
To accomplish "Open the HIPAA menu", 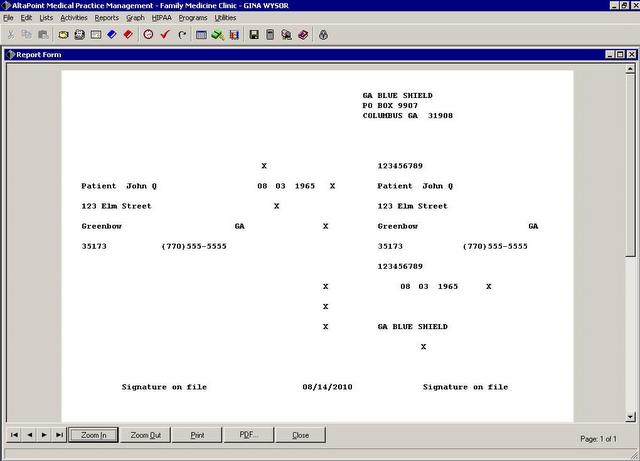I will point(162,18).
